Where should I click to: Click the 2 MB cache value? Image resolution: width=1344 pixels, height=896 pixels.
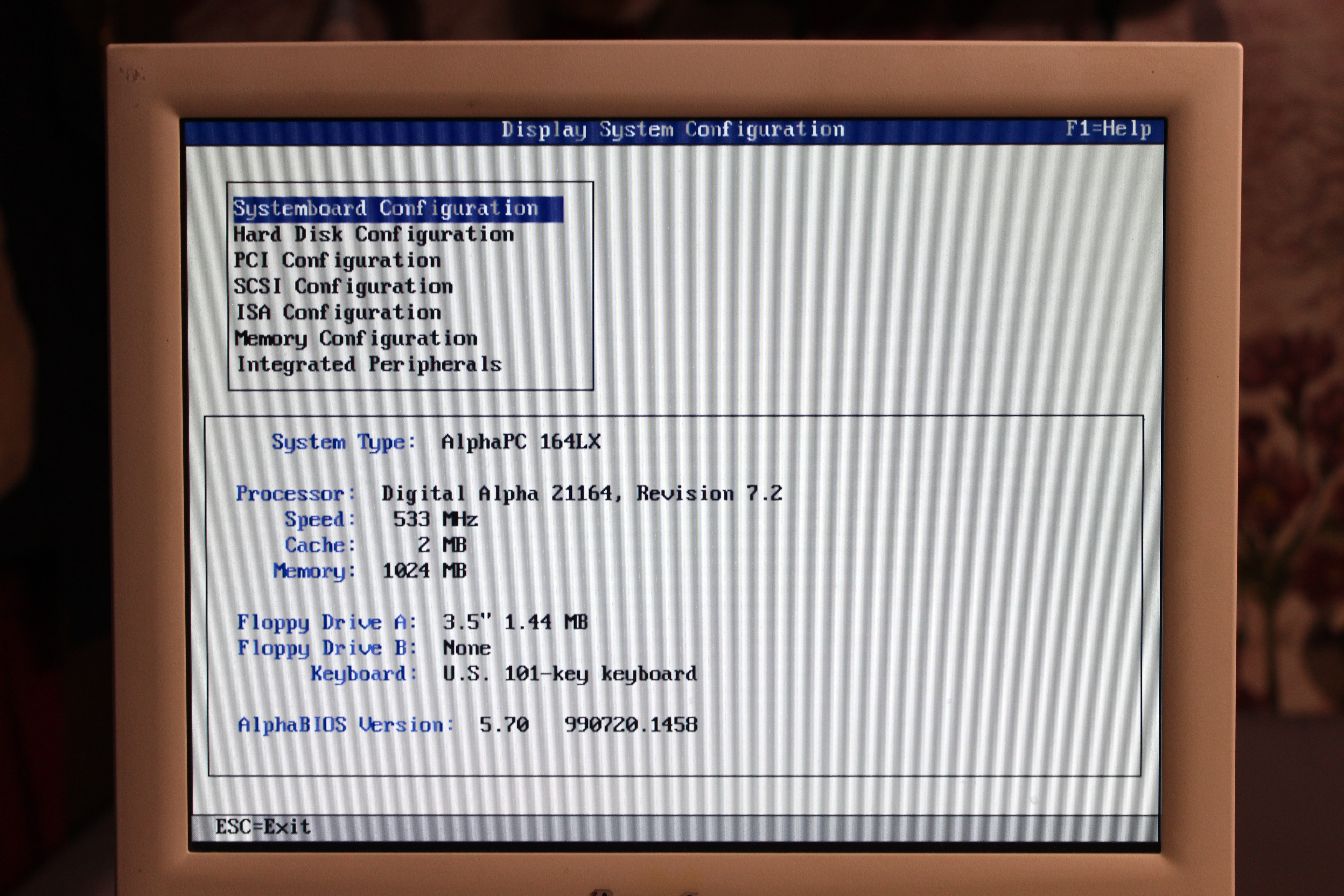(442, 545)
